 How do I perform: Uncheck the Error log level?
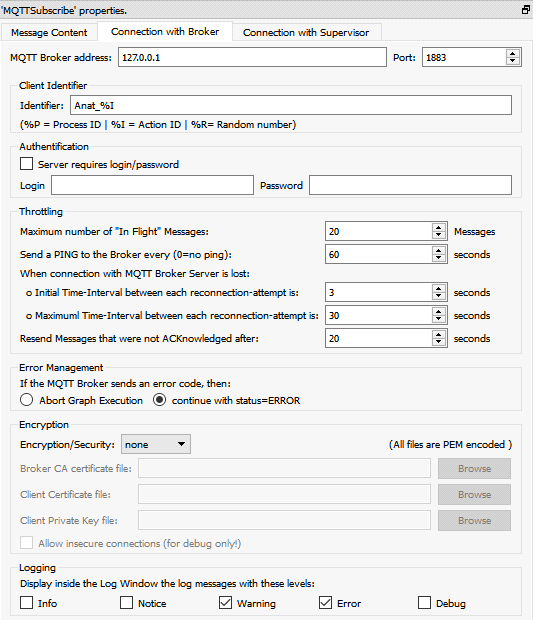pos(325,603)
